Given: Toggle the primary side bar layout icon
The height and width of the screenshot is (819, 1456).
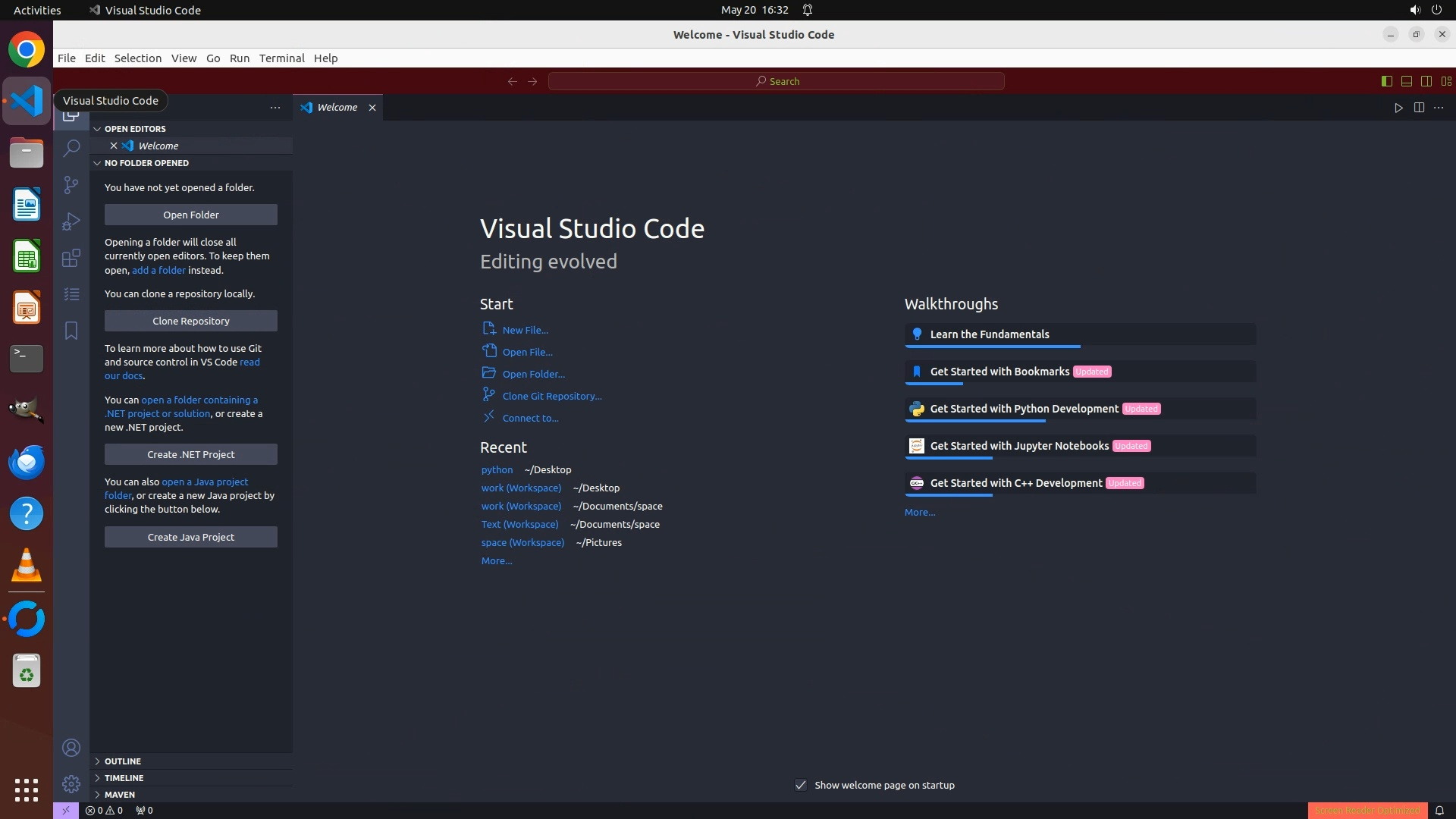Looking at the screenshot, I should tap(1386, 81).
